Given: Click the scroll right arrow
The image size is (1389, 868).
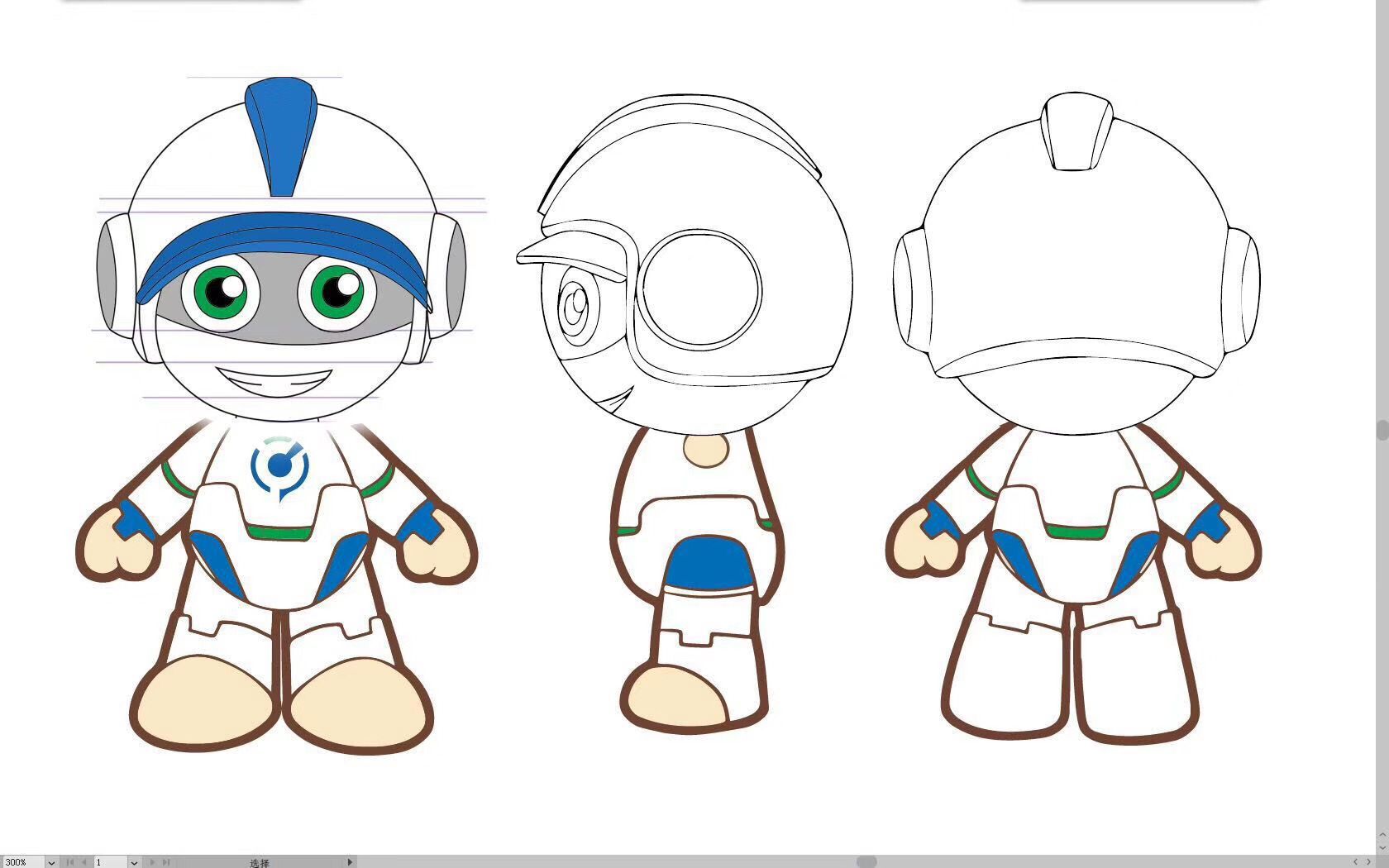Looking at the screenshot, I should 1368,861.
